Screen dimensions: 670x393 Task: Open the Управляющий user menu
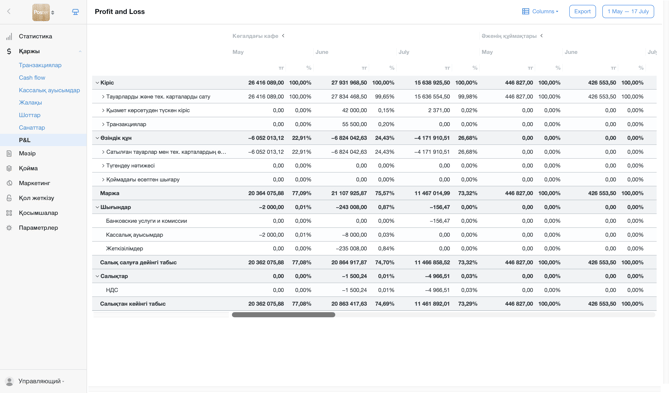[41, 381]
